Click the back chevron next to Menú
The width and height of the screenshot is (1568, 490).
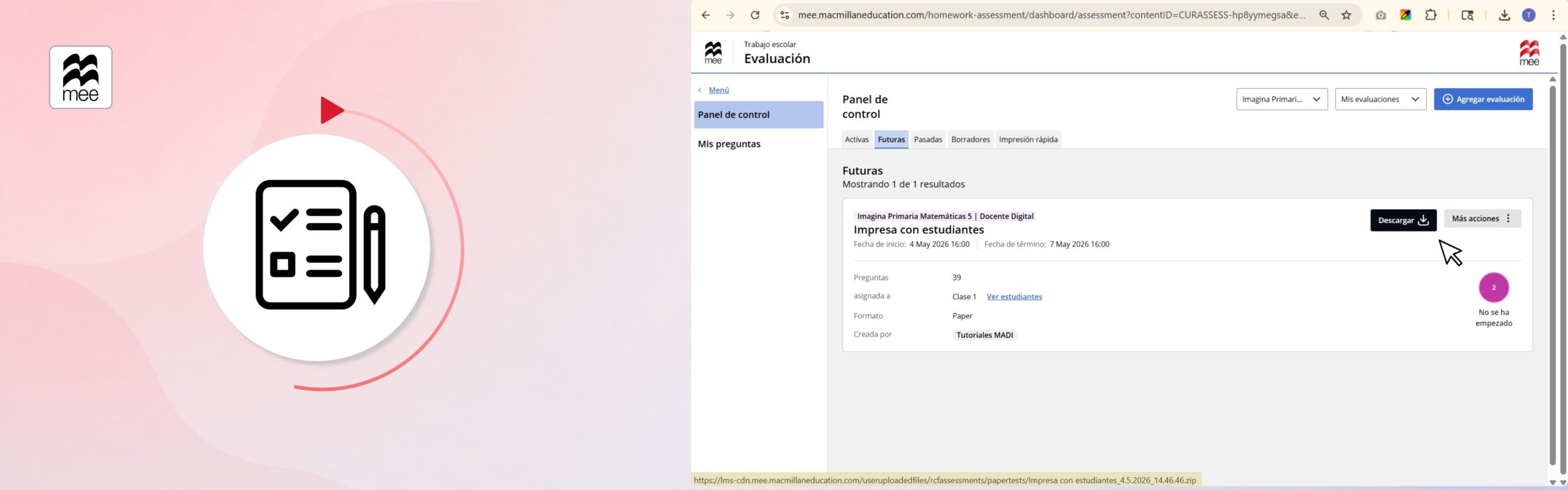[x=699, y=90]
